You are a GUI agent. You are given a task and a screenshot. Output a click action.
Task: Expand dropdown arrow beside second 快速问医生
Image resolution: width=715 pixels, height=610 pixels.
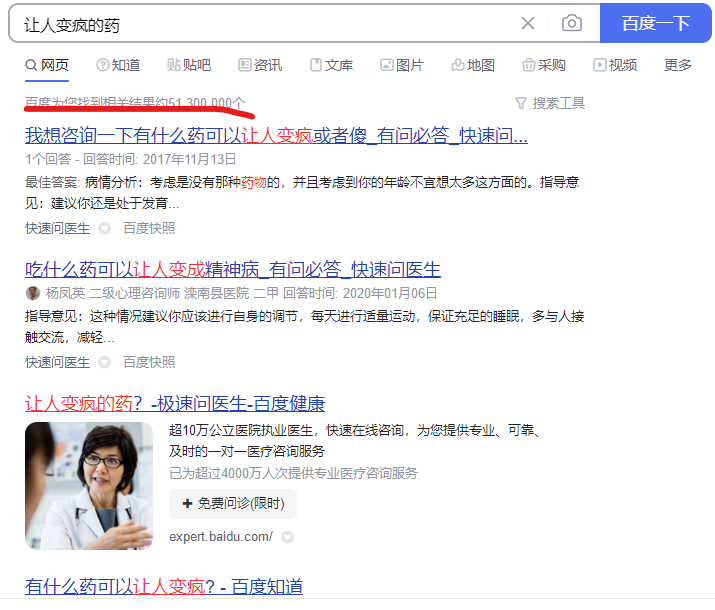(x=104, y=362)
